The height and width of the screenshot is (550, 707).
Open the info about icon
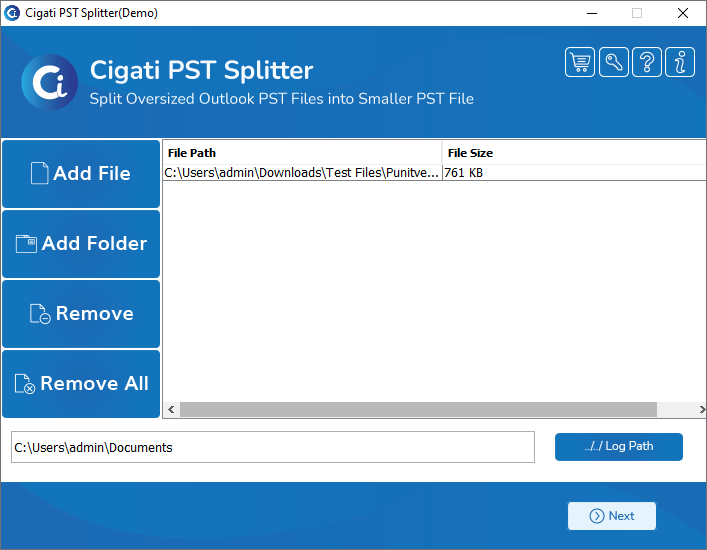pyautogui.click(x=680, y=62)
